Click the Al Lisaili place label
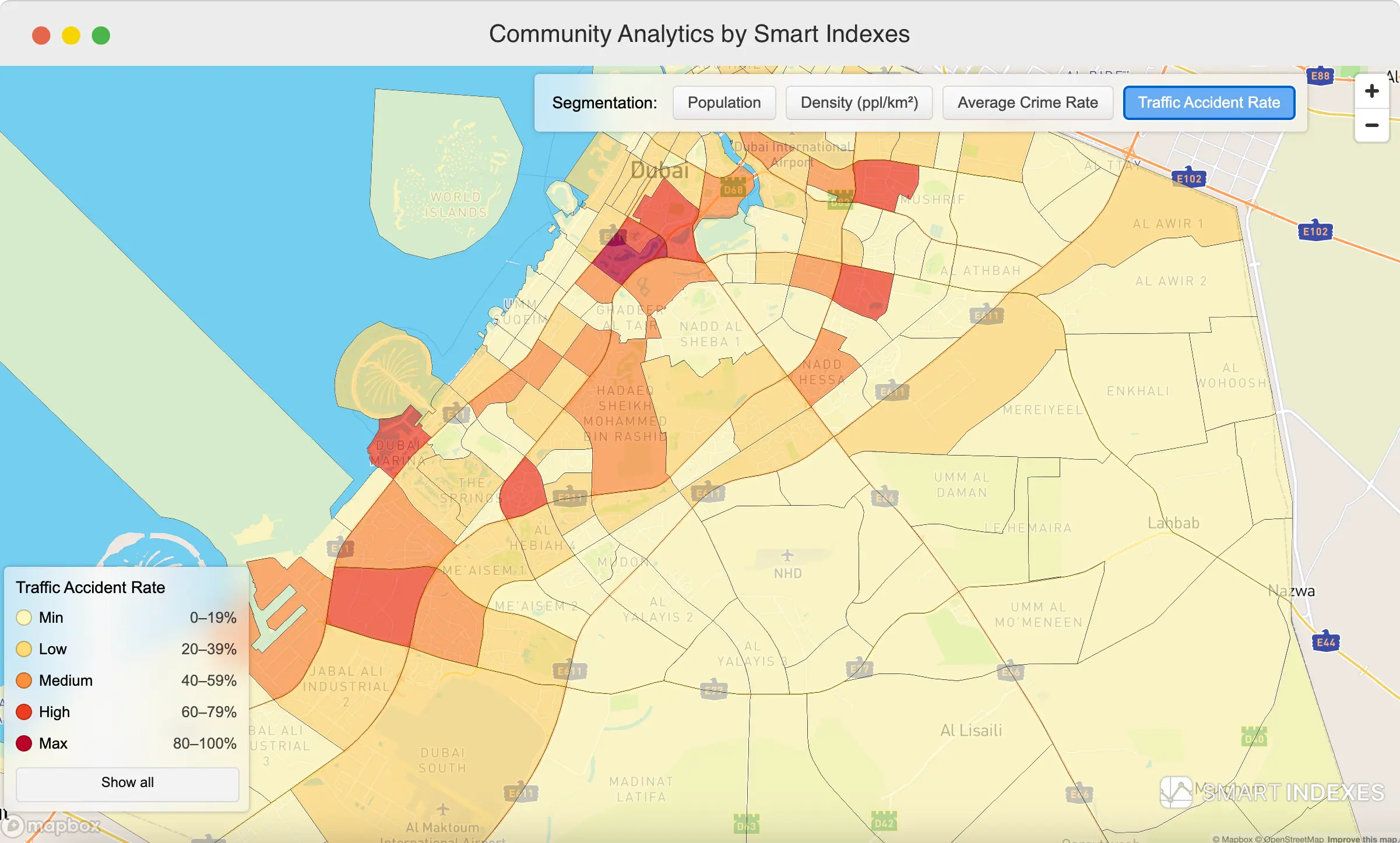The width and height of the screenshot is (1400, 843). pyautogui.click(x=971, y=730)
